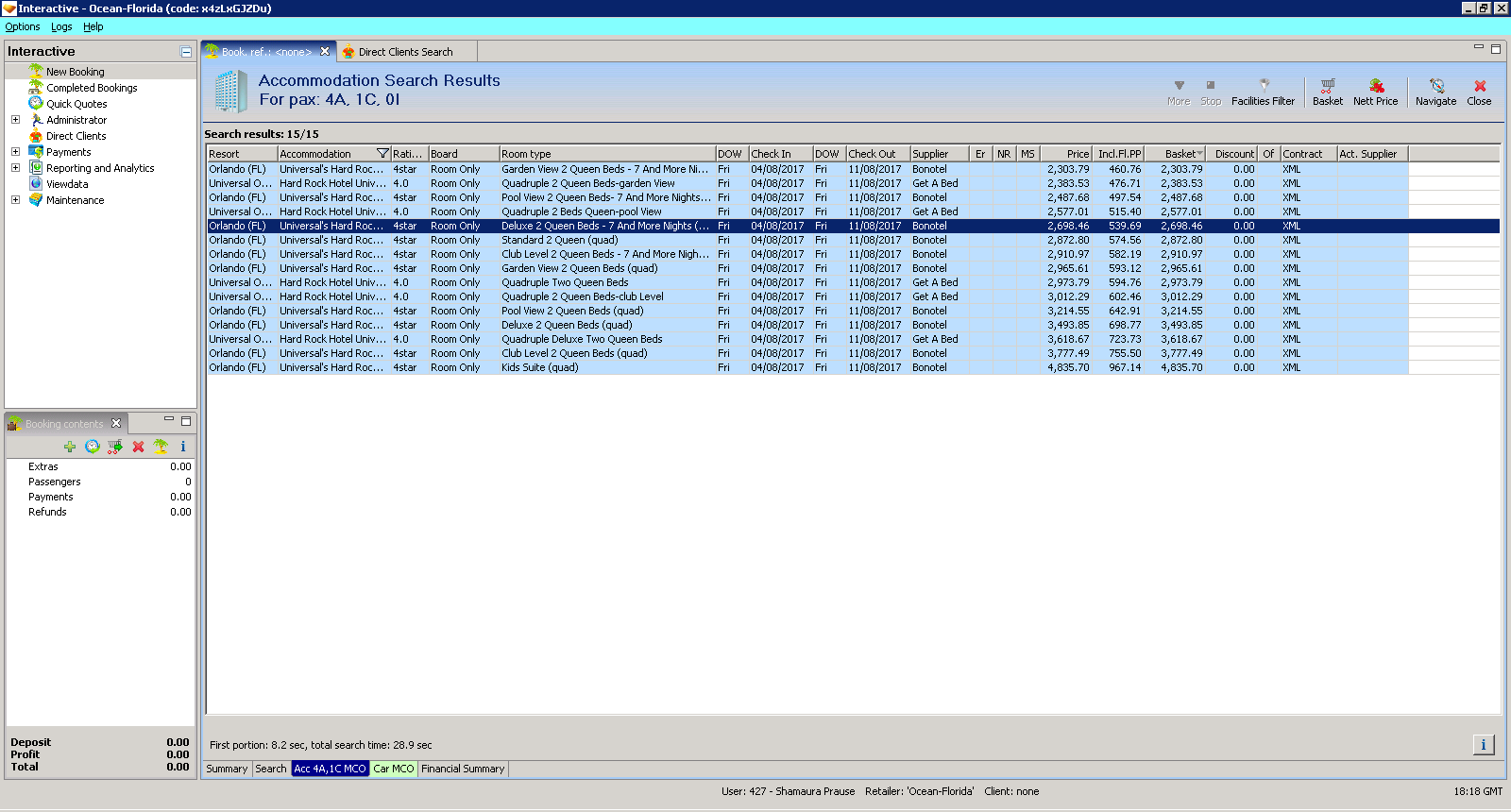Viewport: 1511px width, 812px height.
Task: Select Viewdata in the tree
Action: (x=67, y=184)
